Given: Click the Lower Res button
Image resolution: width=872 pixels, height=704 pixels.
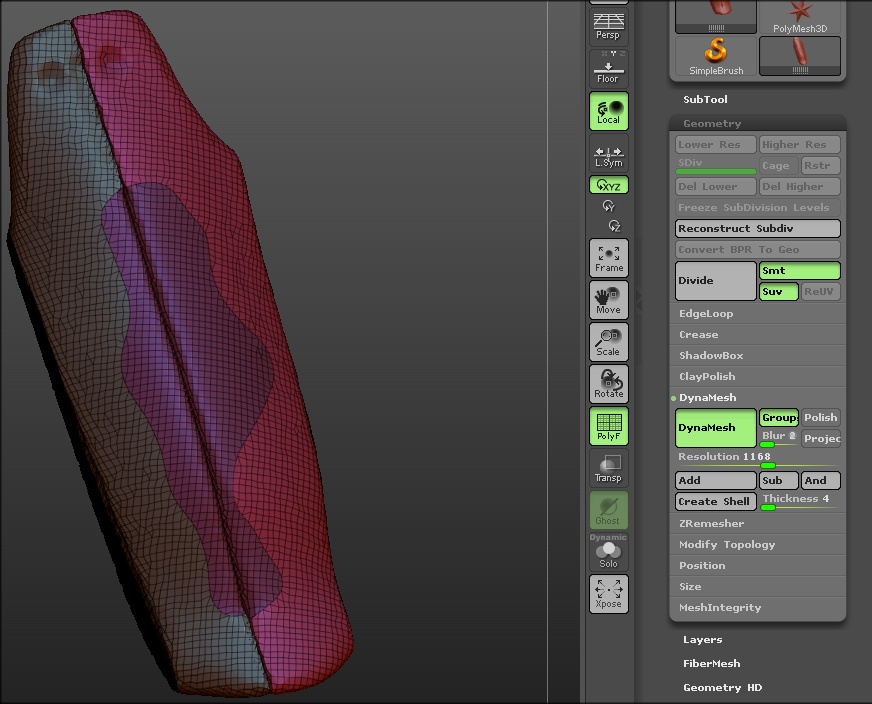Looking at the screenshot, I should 716,145.
